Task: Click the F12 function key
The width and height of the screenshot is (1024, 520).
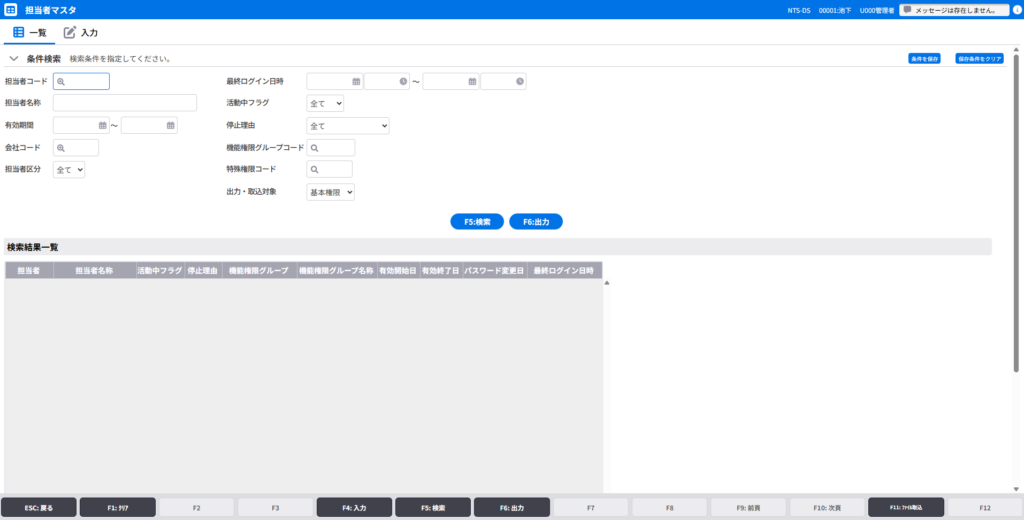Action: (x=985, y=508)
